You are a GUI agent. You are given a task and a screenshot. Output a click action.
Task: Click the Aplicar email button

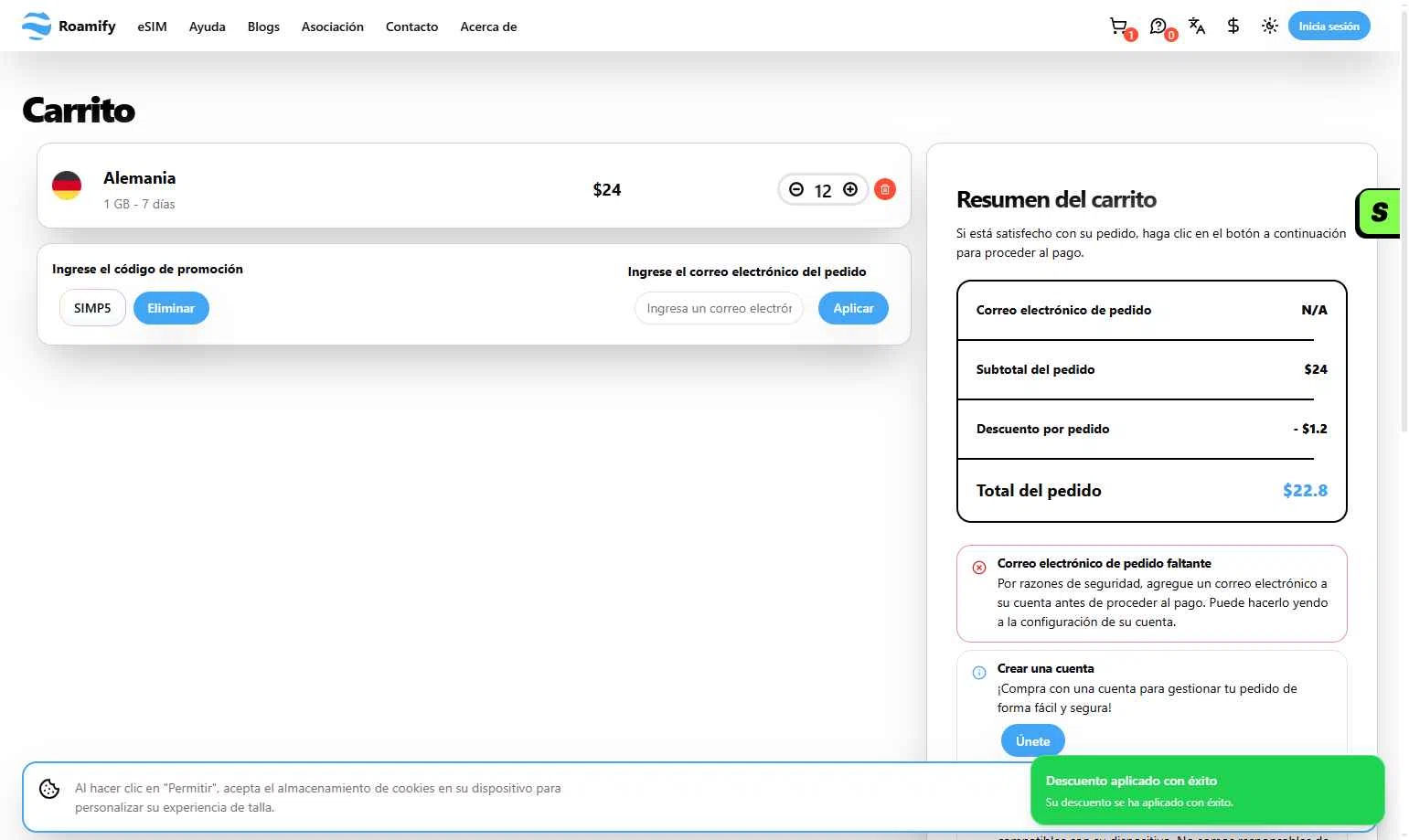(853, 308)
